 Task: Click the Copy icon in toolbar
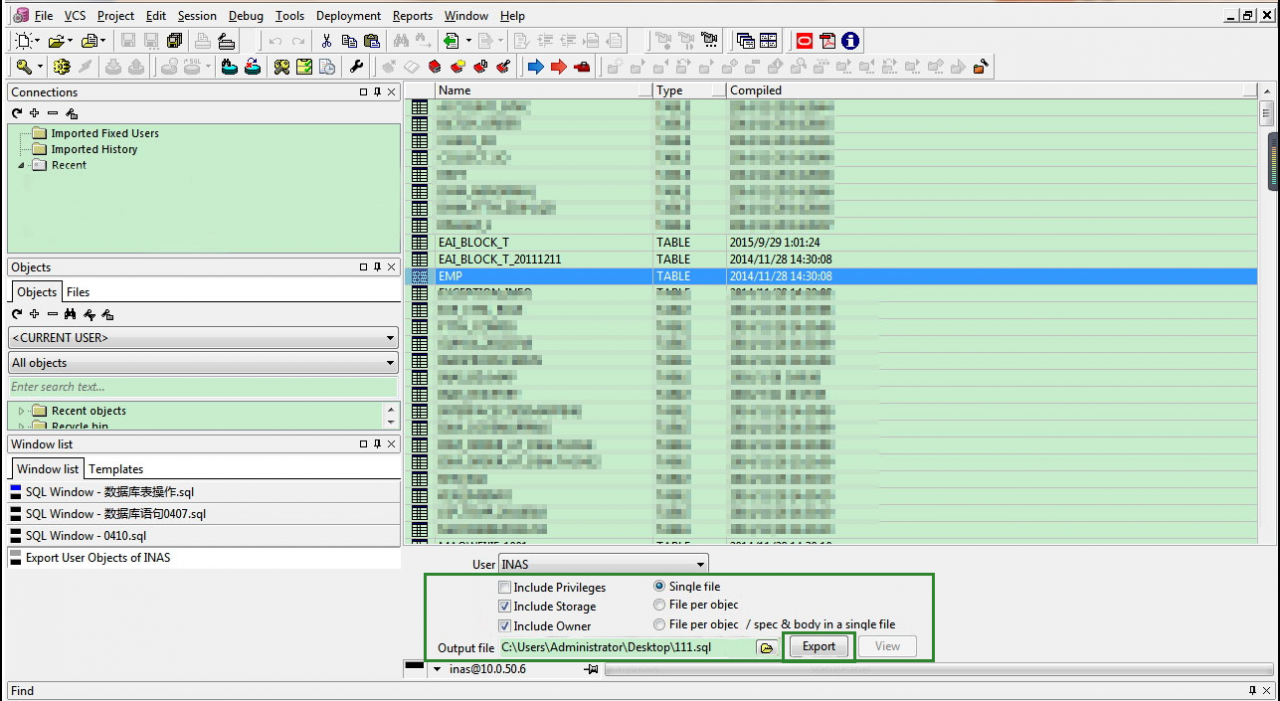(x=349, y=41)
